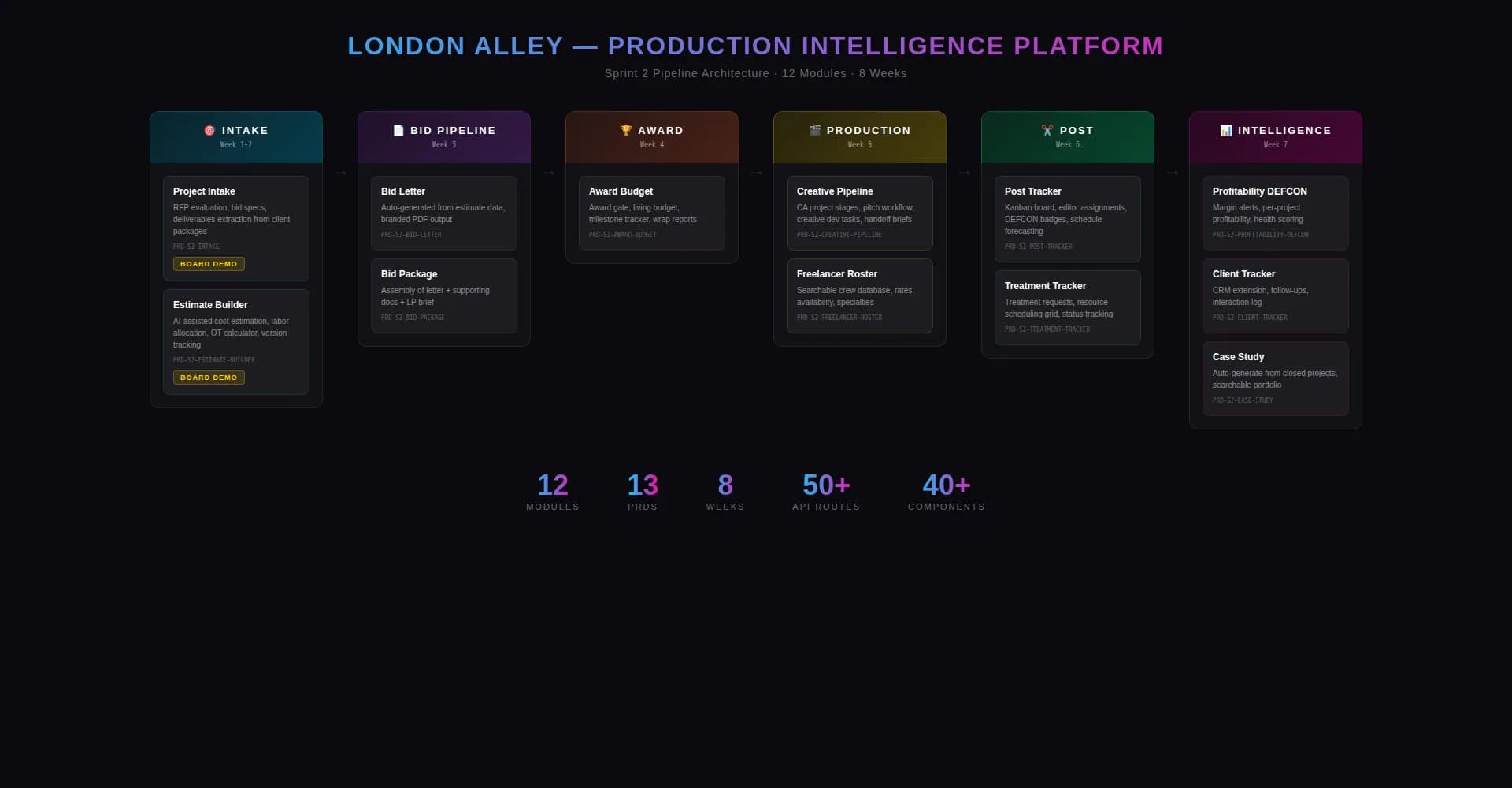This screenshot has width=1512, height=788.
Task: Select the bar chart icon on the INTELLIGENCE header
Action: coord(1226,131)
